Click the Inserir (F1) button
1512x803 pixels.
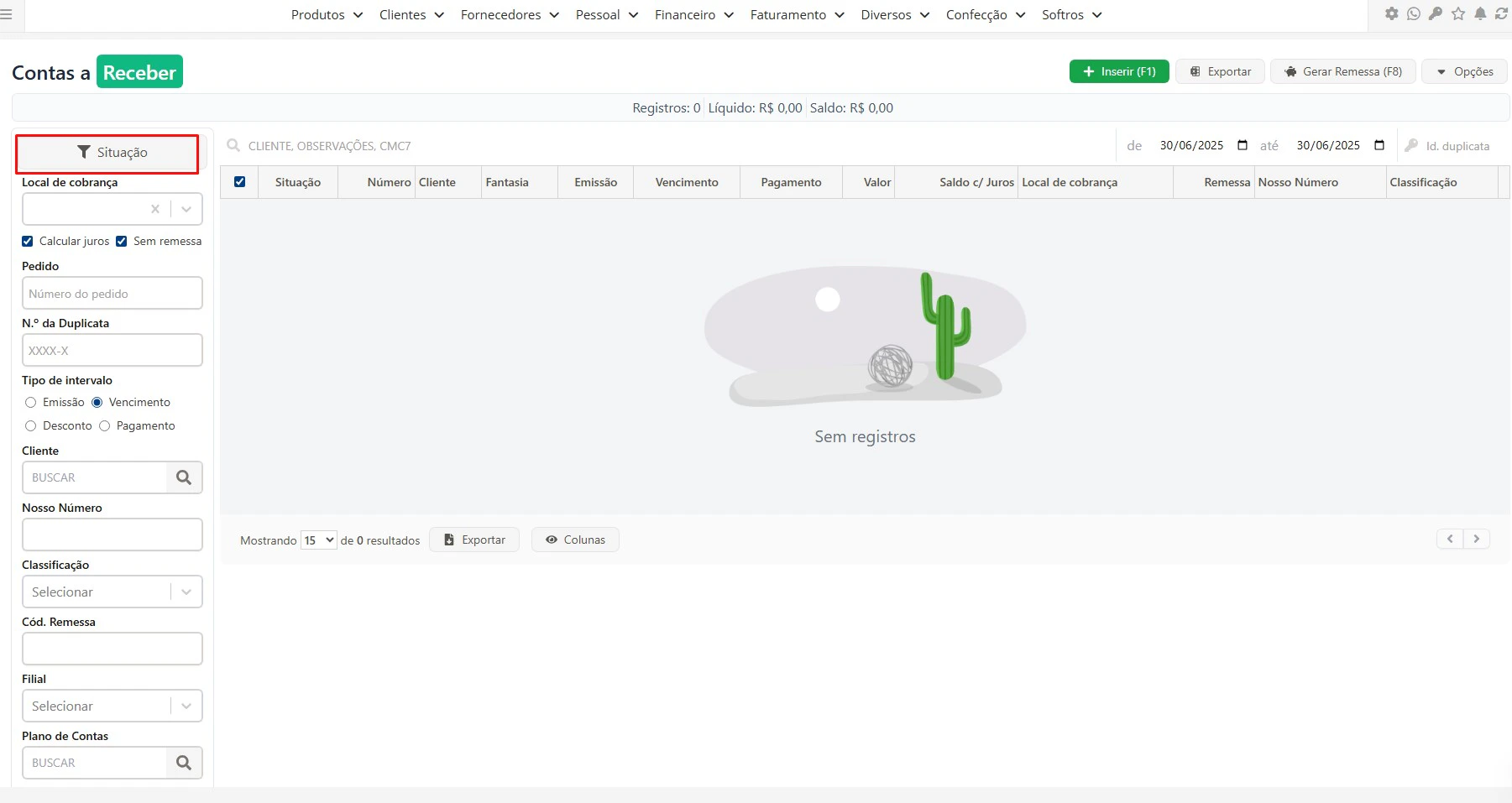1119,71
